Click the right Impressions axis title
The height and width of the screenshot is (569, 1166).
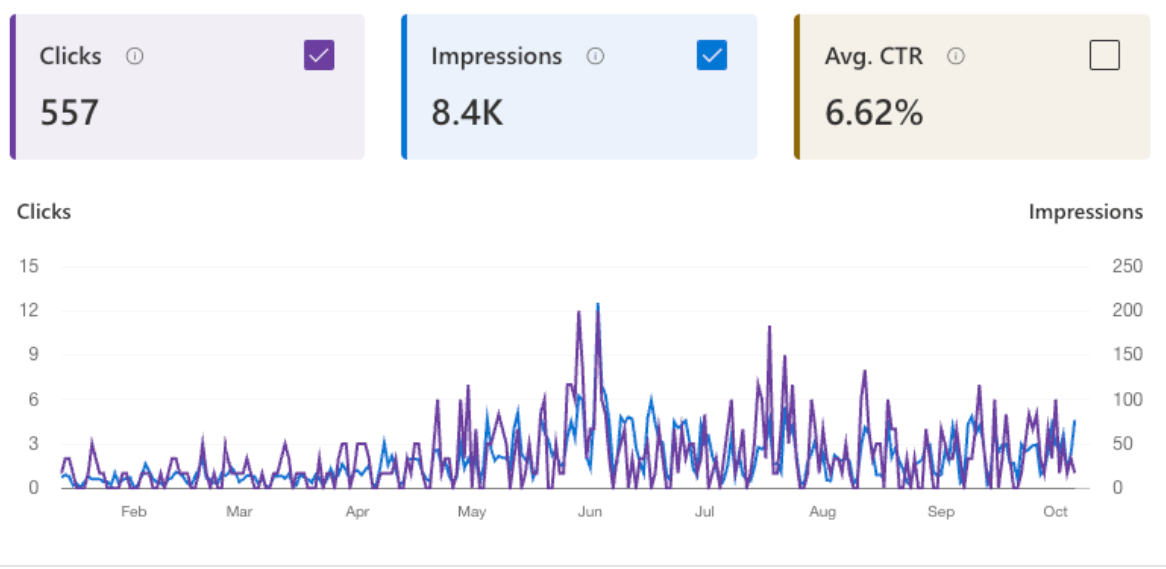pyautogui.click(x=1085, y=212)
